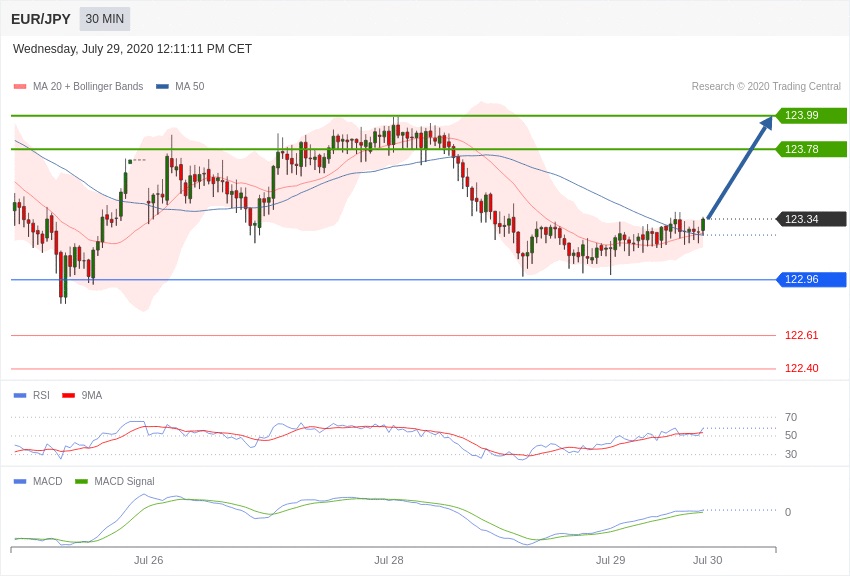Click the MACD Signal legend label
Viewport: 850px width, 576px height.
pyautogui.click(x=124, y=481)
